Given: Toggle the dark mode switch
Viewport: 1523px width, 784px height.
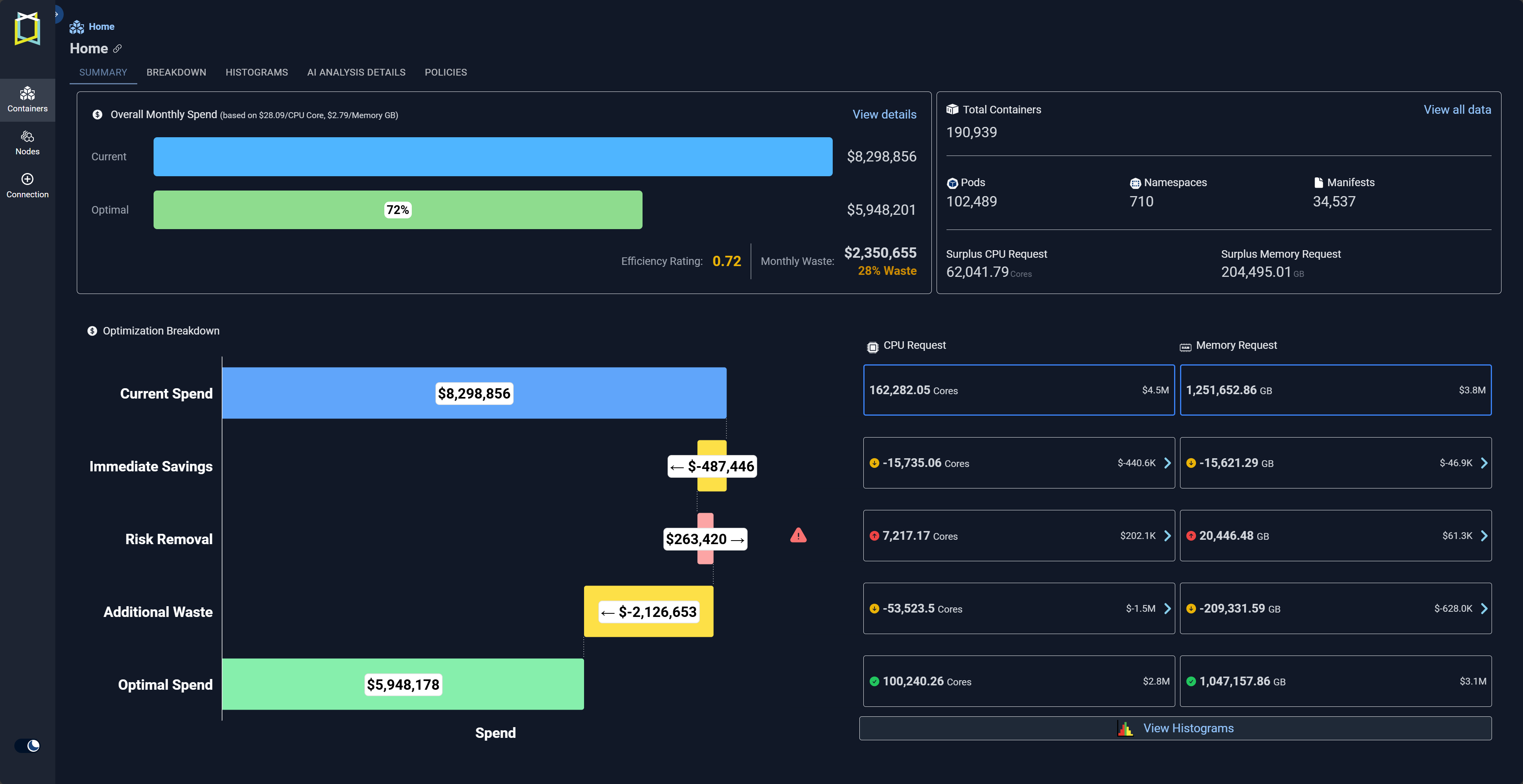Looking at the screenshot, I should [x=27, y=745].
